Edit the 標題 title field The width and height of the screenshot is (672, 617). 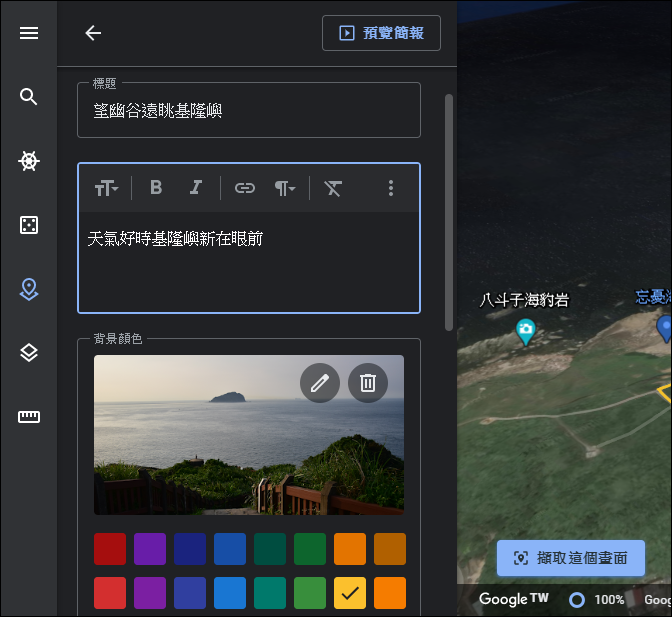click(249, 111)
